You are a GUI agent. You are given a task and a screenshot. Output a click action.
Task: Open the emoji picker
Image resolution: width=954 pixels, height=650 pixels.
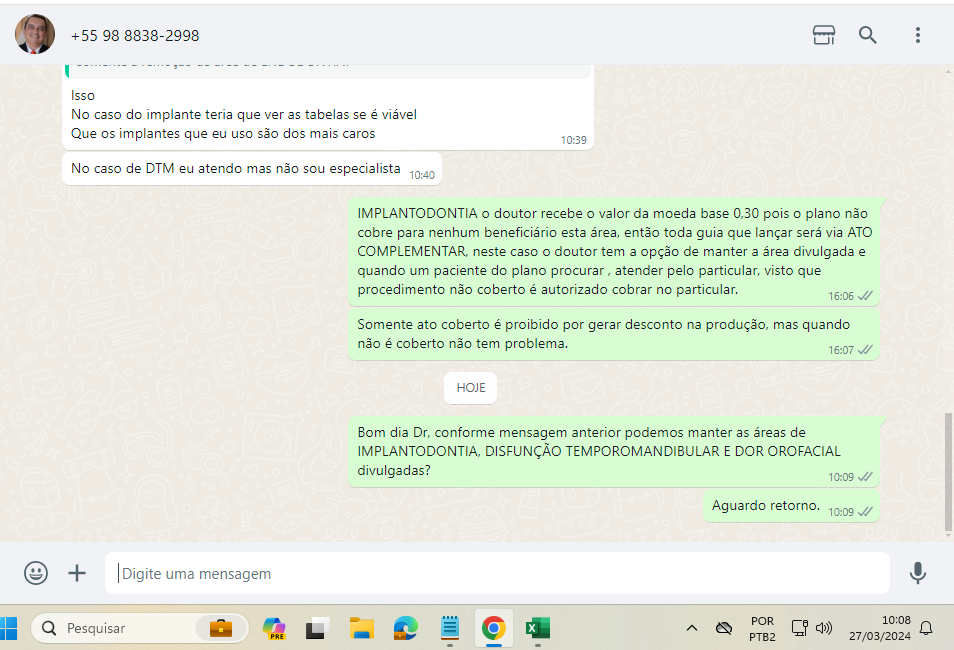click(36, 573)
